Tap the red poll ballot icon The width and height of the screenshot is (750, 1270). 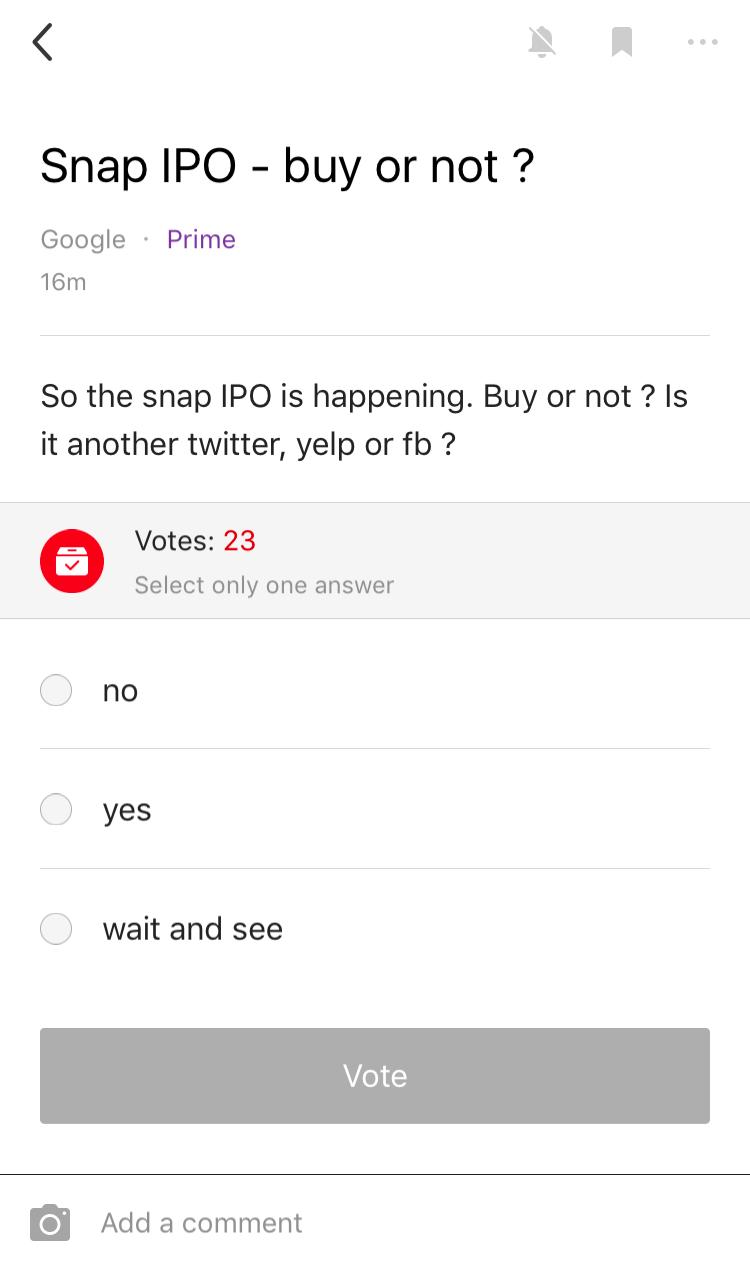(x=72, y=561)
